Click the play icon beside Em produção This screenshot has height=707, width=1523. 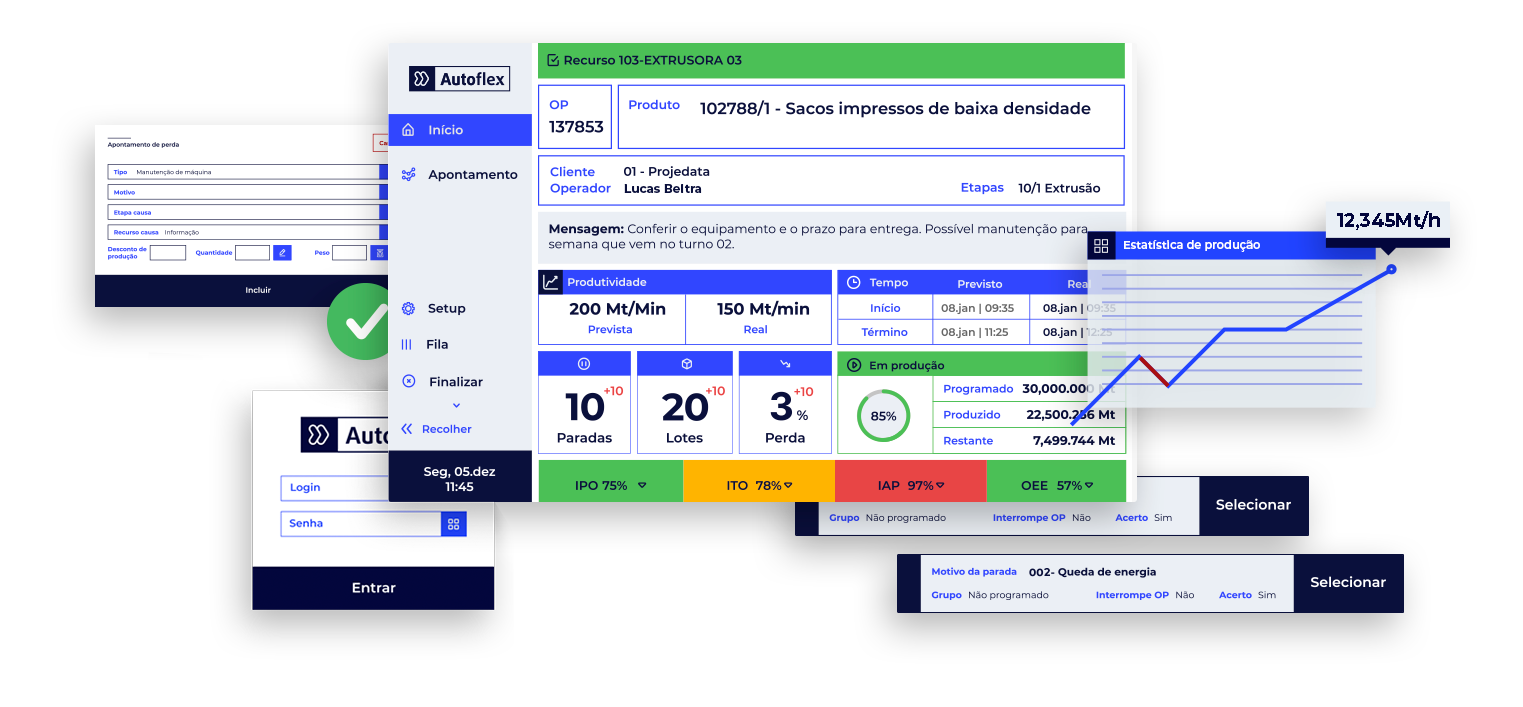tap(854, 365)
